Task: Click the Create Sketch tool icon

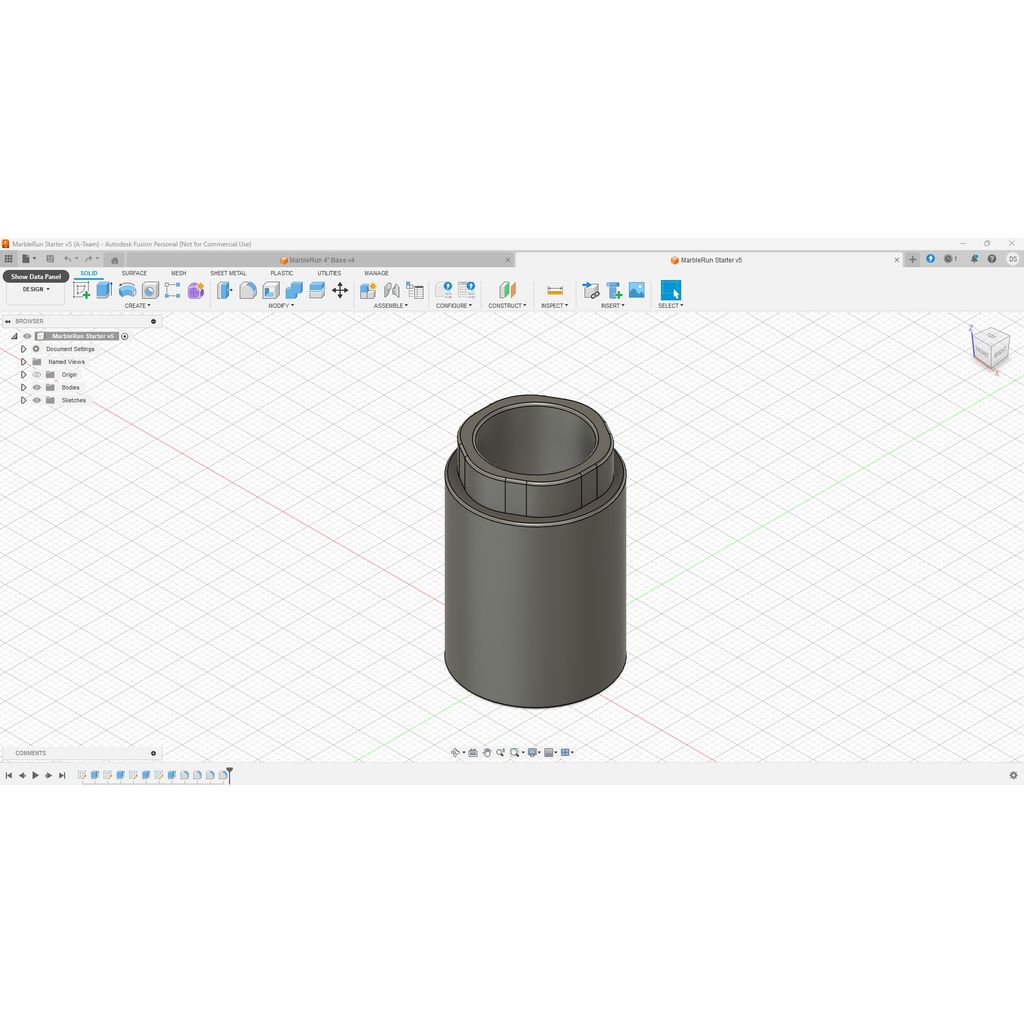Action: 82,291
